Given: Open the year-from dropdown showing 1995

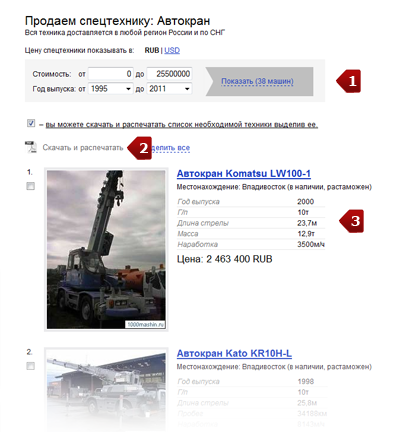Looking at the screenshot, I should 111,89.
